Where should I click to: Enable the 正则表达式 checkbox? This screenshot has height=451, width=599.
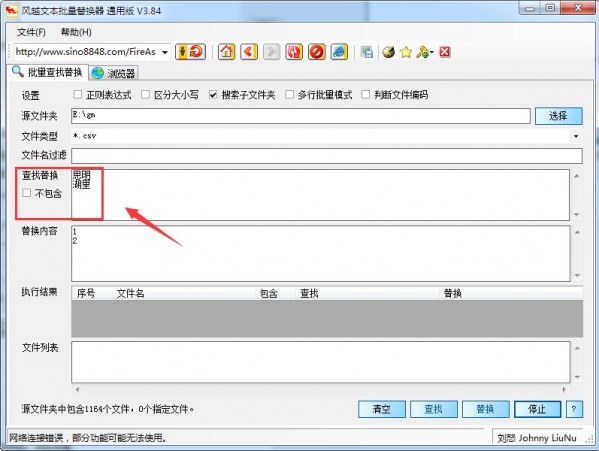click(78, 94)
